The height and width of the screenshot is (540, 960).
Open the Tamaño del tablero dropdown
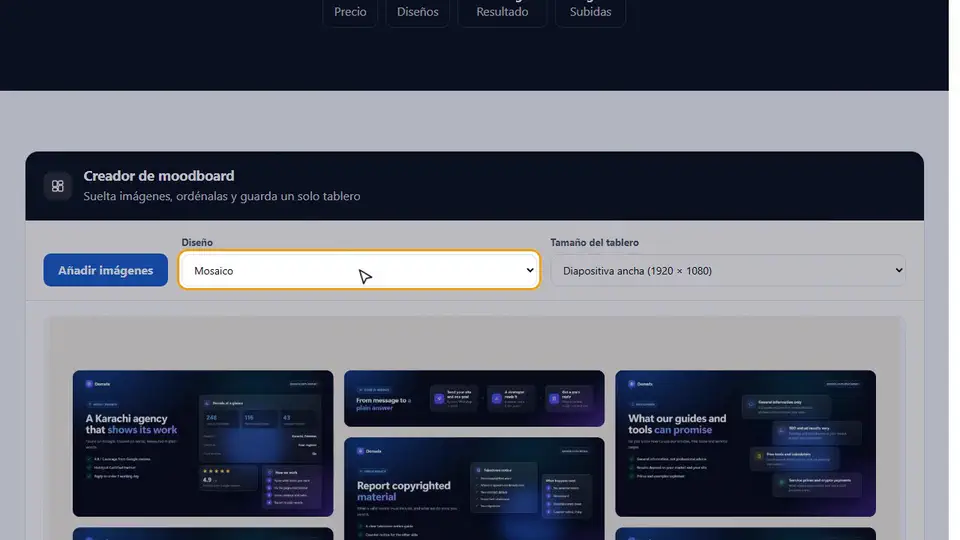coord(728,270)
